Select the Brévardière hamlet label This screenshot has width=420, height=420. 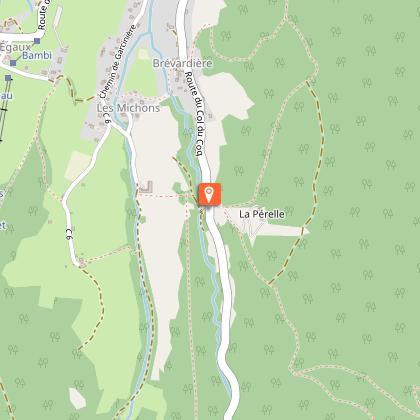point(183,63)
